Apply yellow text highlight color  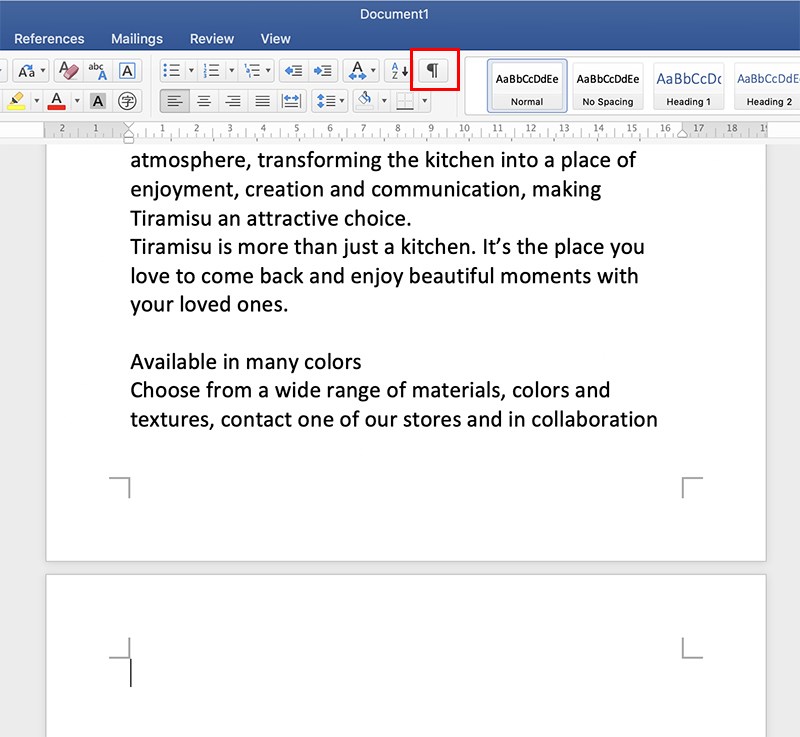17,100
